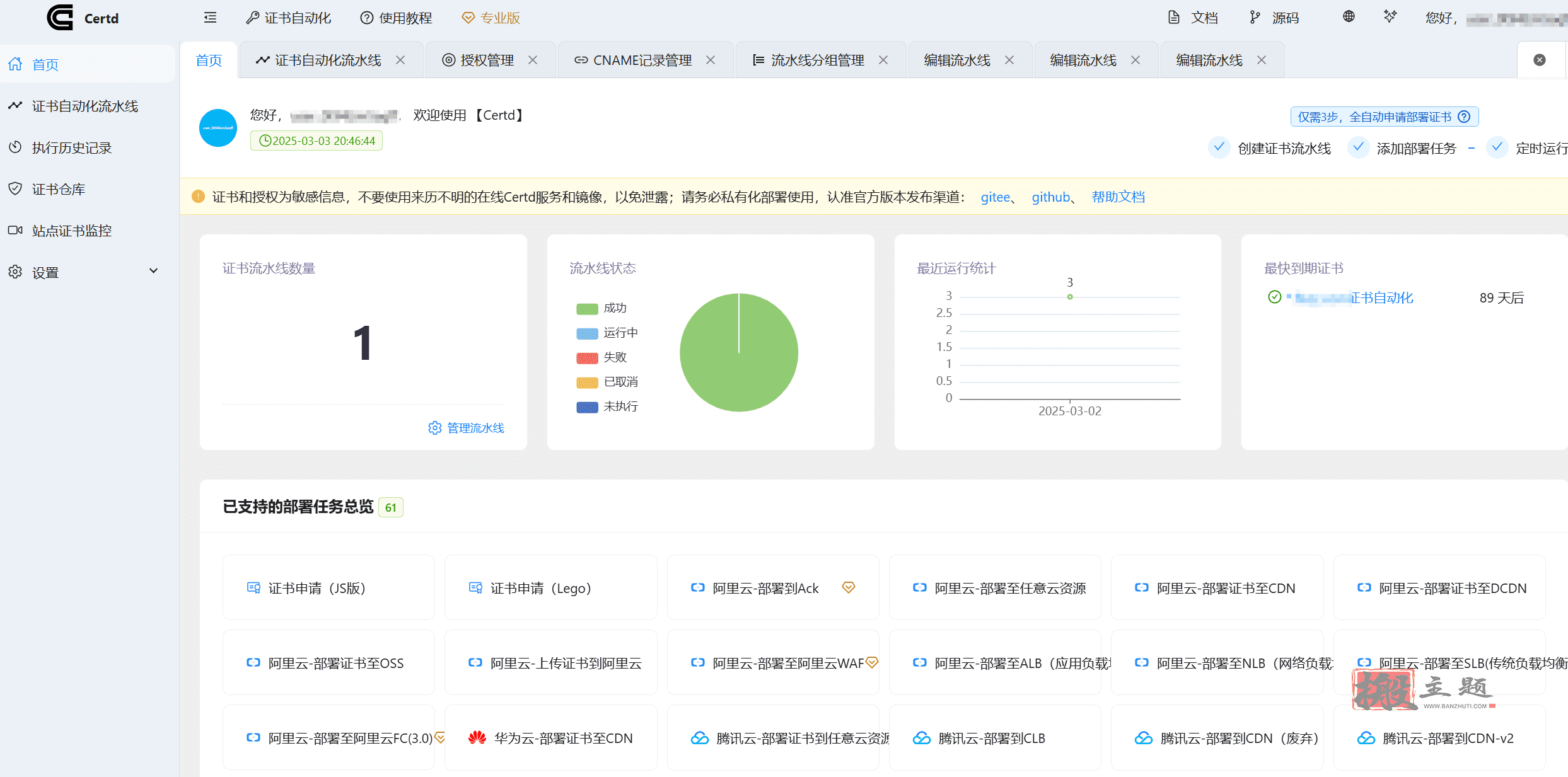Open the 帮助文档 link

tap(1118, 197)
